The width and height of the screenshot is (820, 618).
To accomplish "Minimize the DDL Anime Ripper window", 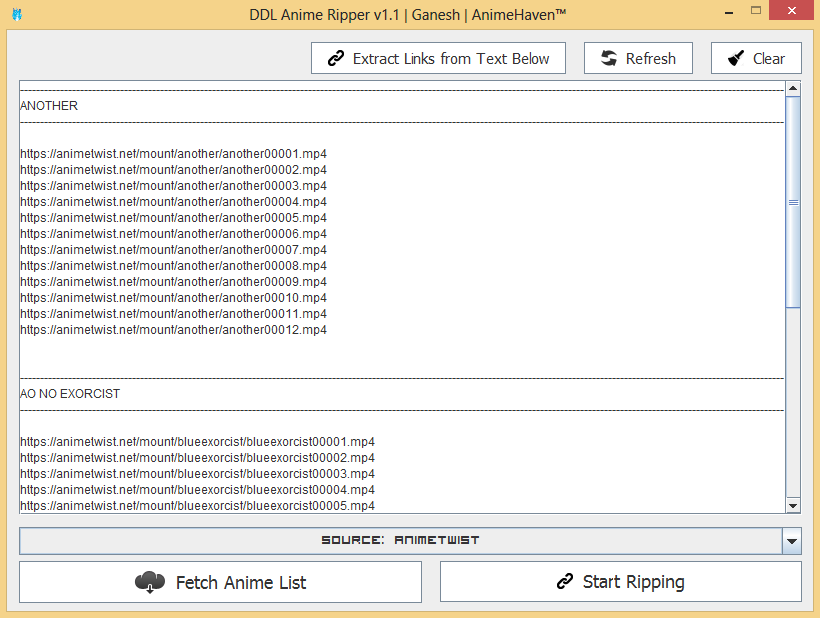I will click(x=729, y=11).
